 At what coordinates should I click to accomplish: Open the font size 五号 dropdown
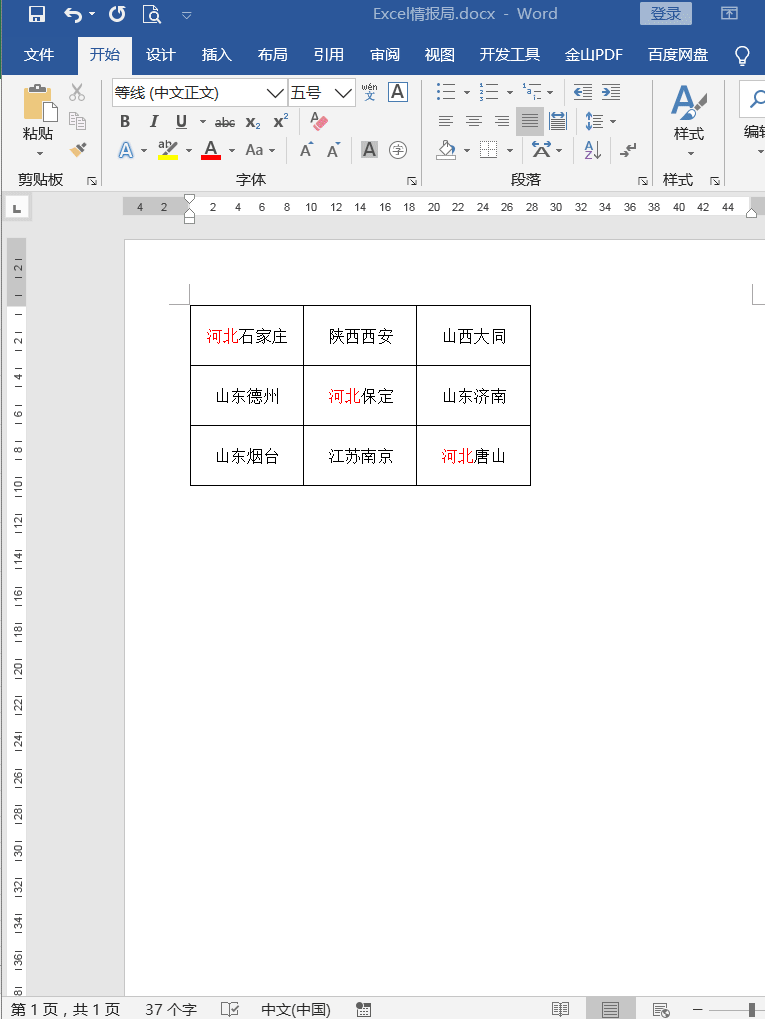coord(343,93)
